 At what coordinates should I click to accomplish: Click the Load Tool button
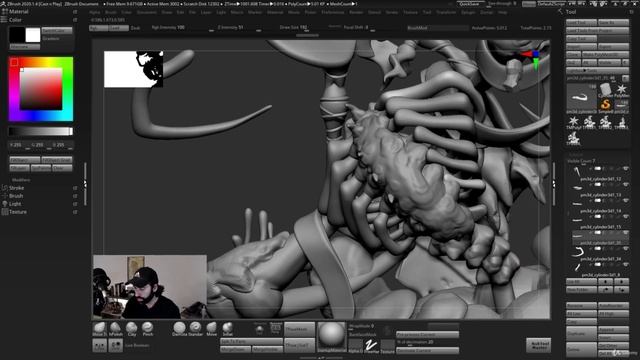(581, 22)
